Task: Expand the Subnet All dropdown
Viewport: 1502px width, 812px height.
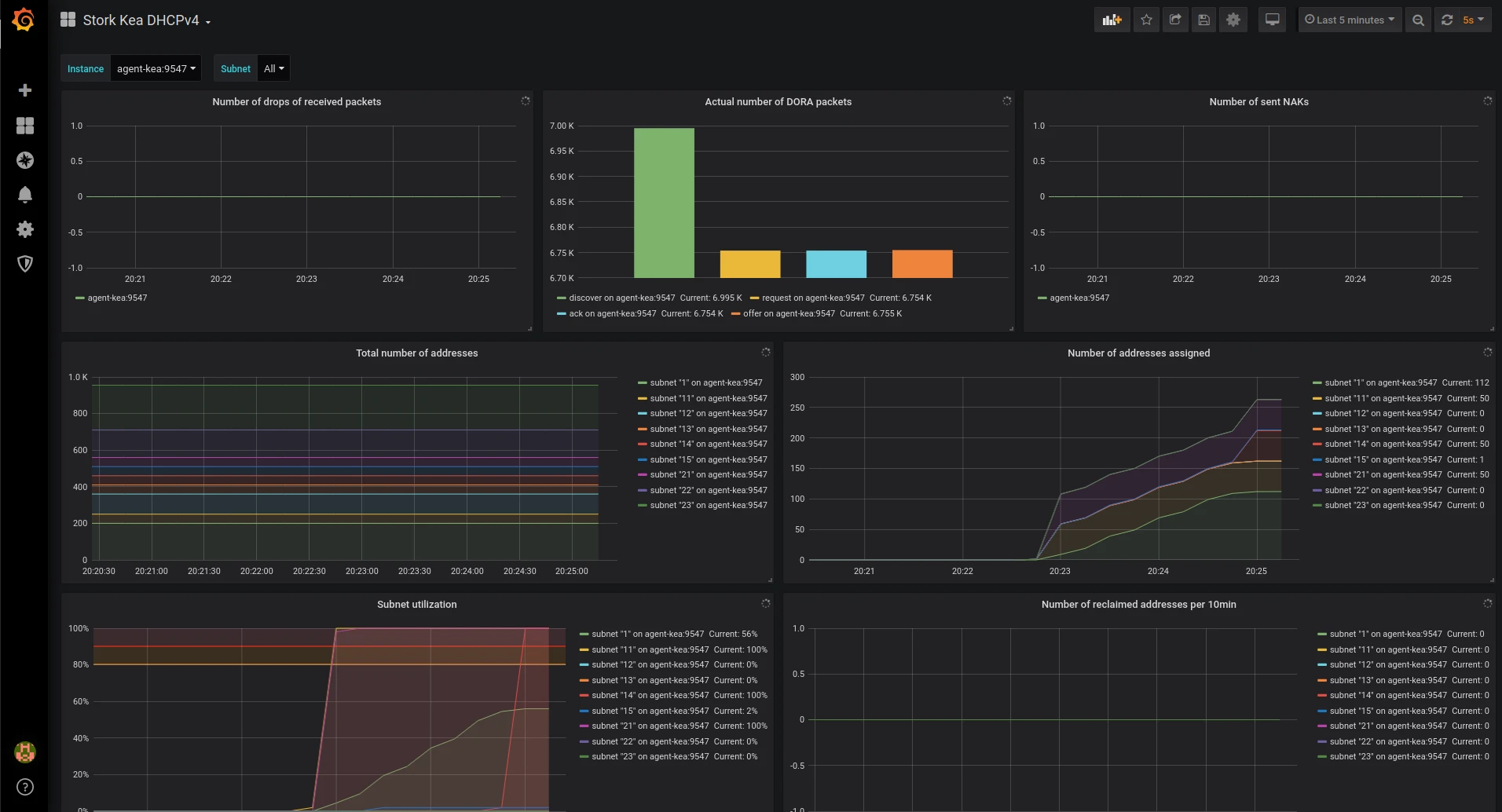Action: [x=274, y=68]
